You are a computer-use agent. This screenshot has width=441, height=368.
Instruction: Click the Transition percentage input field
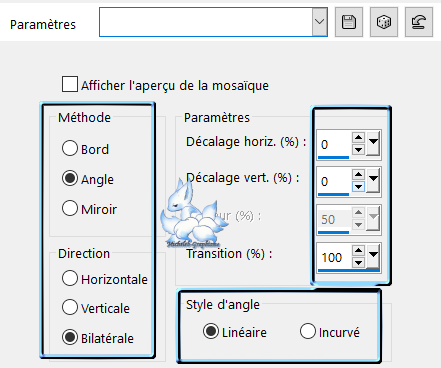[x=334, y=257]
